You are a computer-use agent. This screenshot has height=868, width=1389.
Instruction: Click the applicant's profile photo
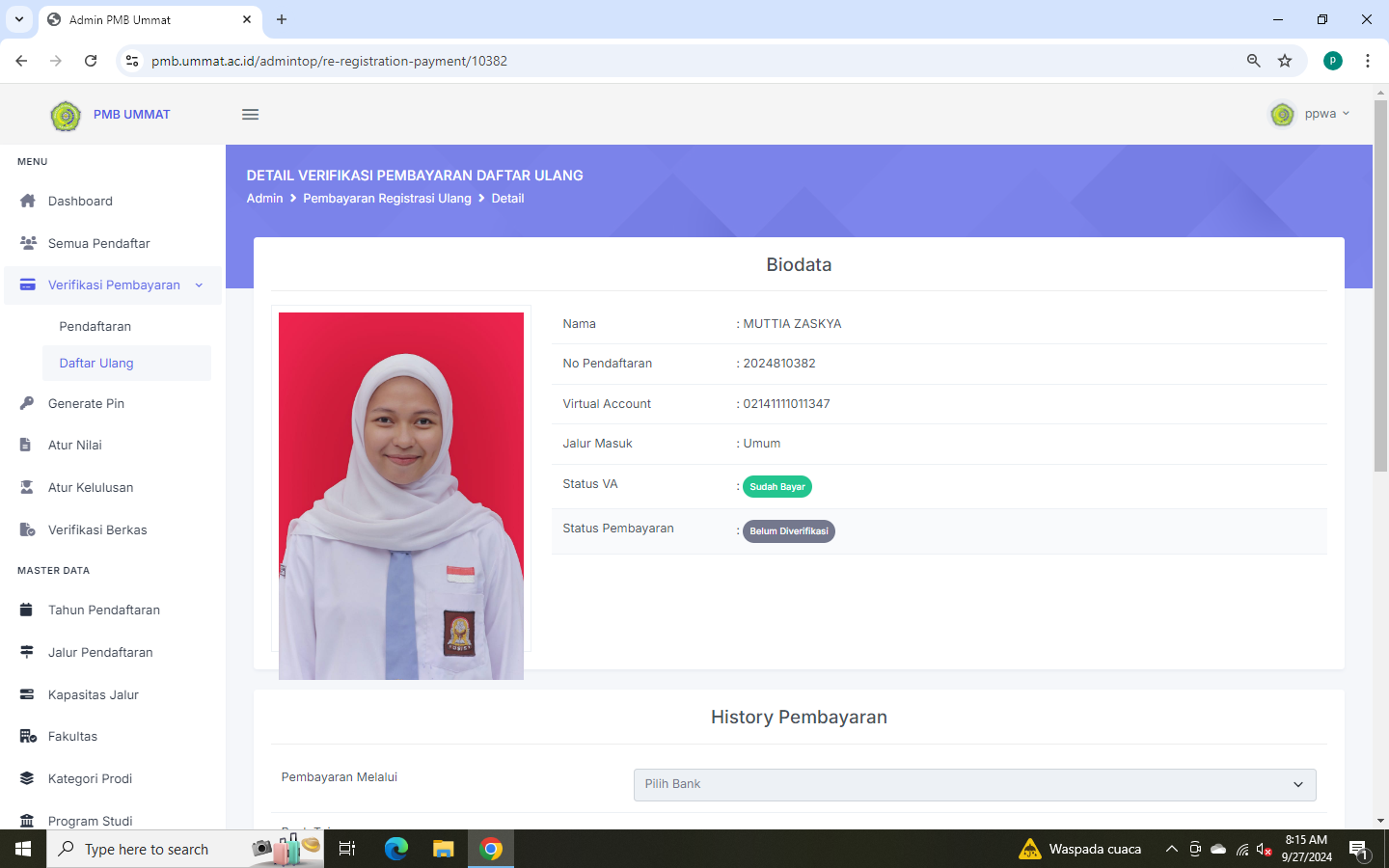click(401, 492)
